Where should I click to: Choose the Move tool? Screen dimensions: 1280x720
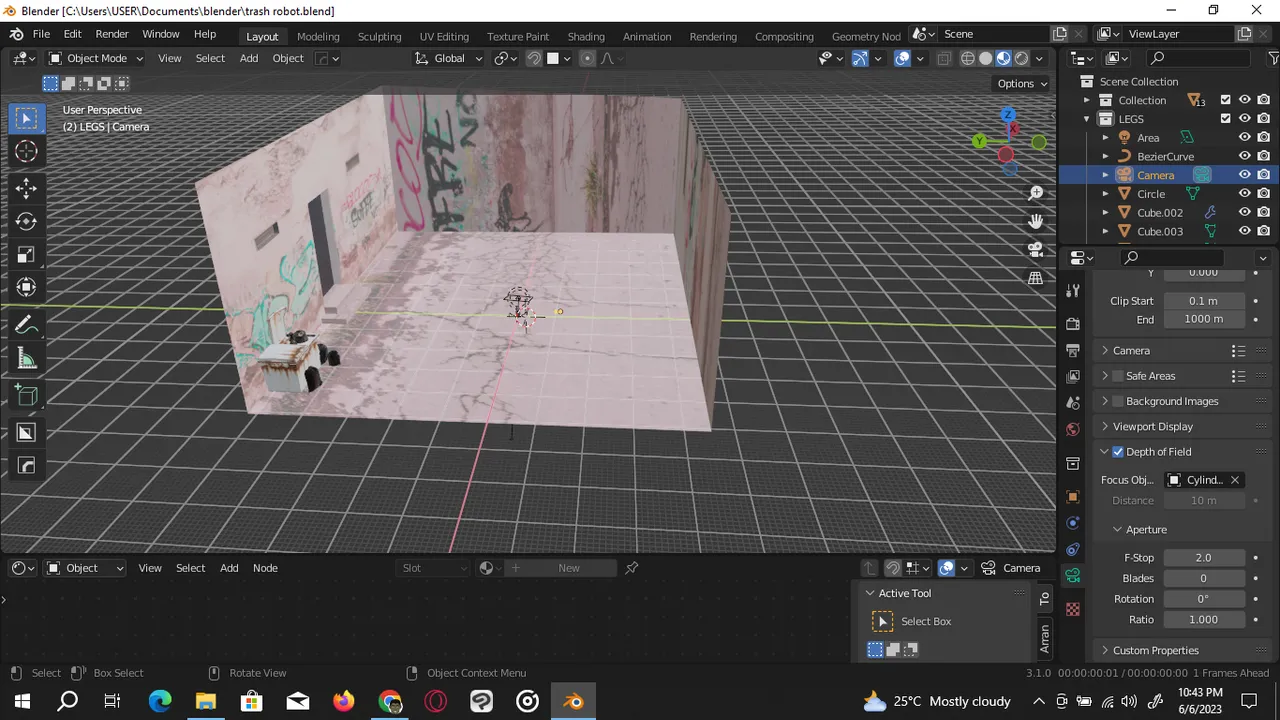pyautogui.click(x=27, y=188)
